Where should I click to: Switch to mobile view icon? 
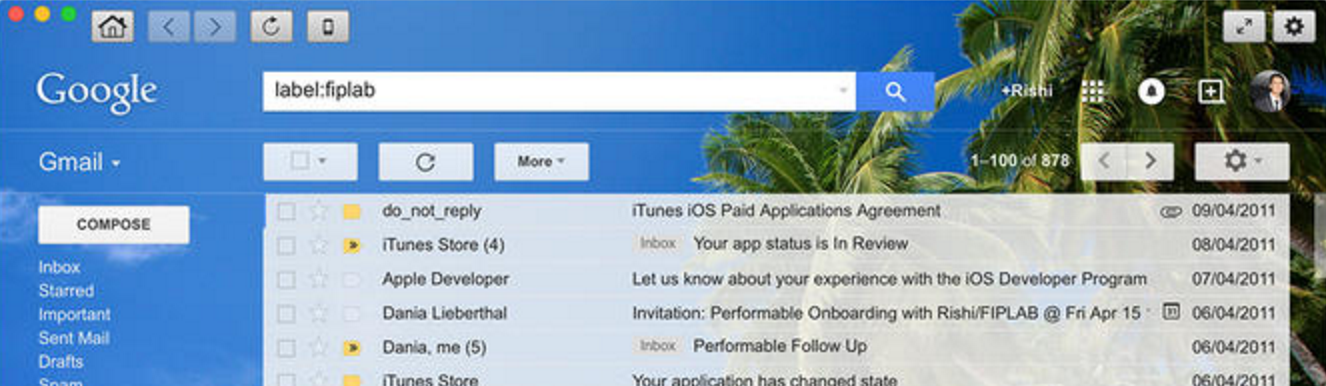point(328,26)
